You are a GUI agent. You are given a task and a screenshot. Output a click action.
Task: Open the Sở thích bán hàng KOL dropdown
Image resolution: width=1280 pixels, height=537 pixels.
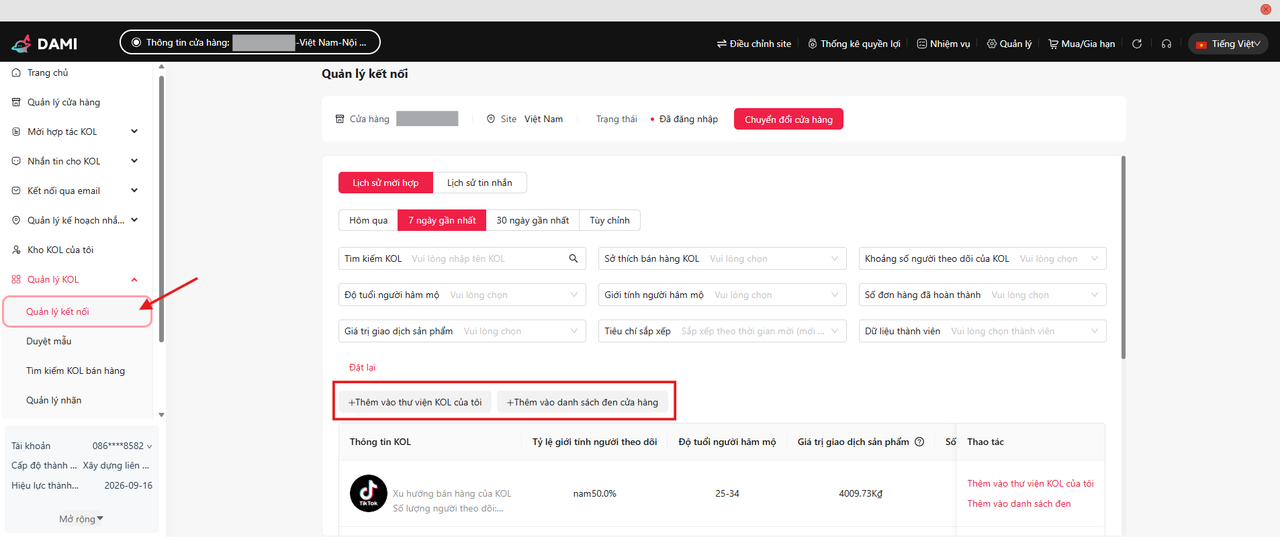tap(722, 259)
